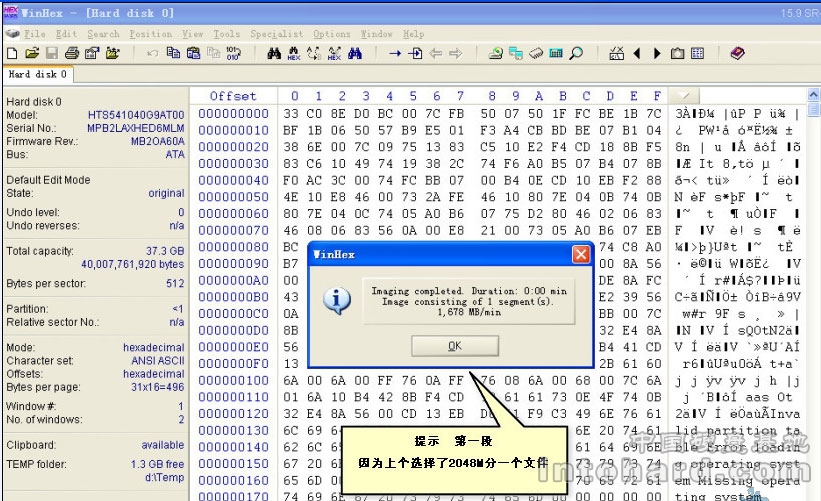The image size is (821, 501).
Task: Click the Replace hex values icon
Action: click(334, 53)
